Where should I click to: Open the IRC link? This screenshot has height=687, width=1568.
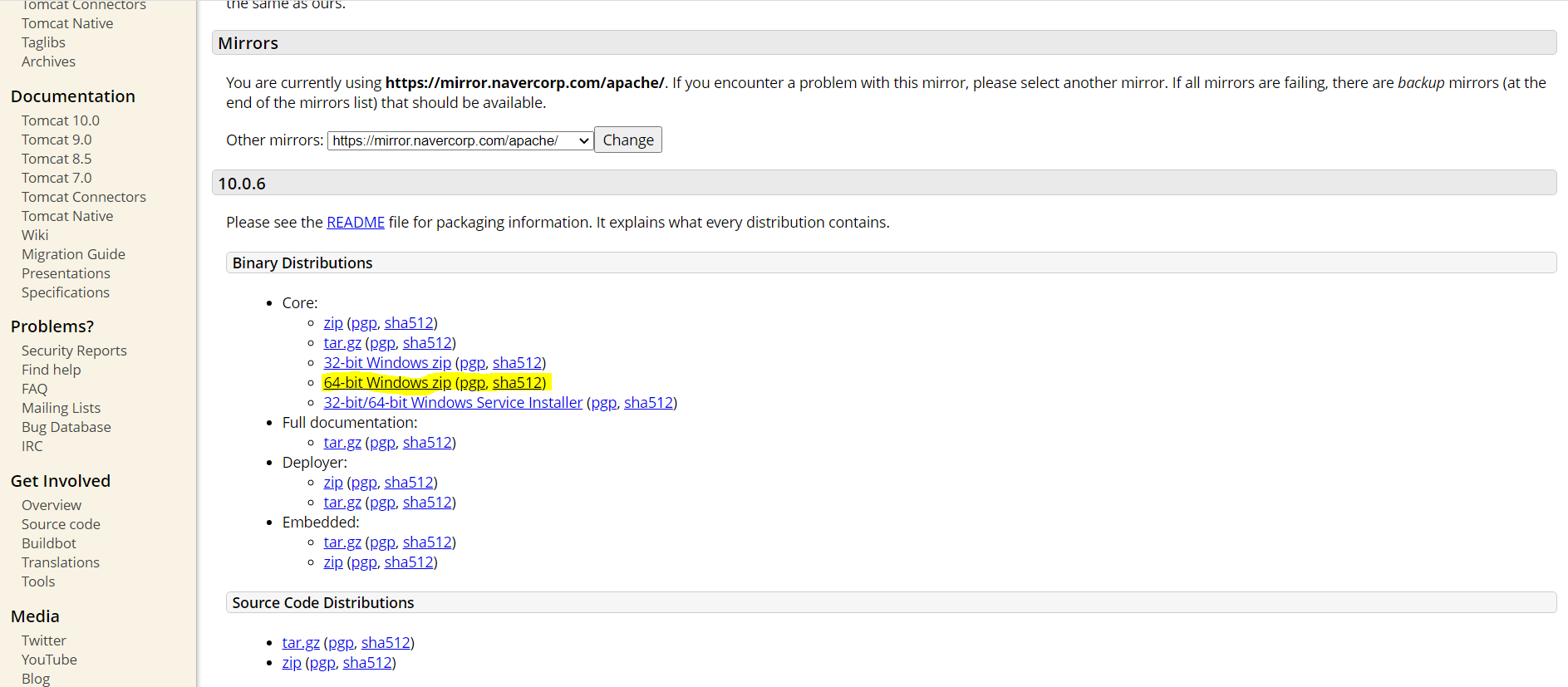[x=32, y=446]
